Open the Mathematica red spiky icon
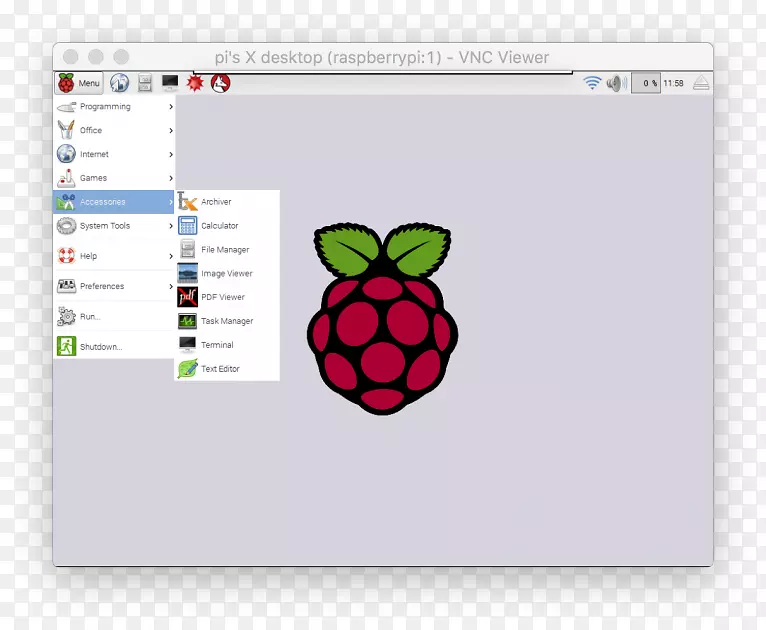The height and width of the screenshot is (630, 766). pyautogui.click(x=195, y=83)
